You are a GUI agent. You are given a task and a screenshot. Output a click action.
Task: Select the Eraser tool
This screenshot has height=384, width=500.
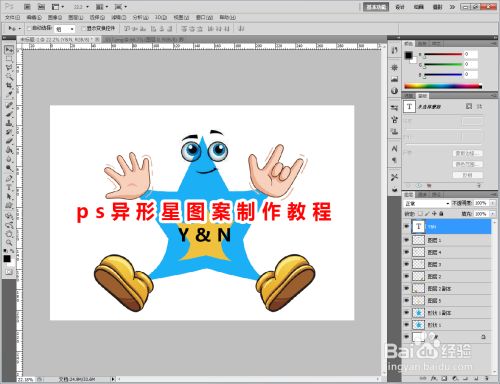pos(9,141)
